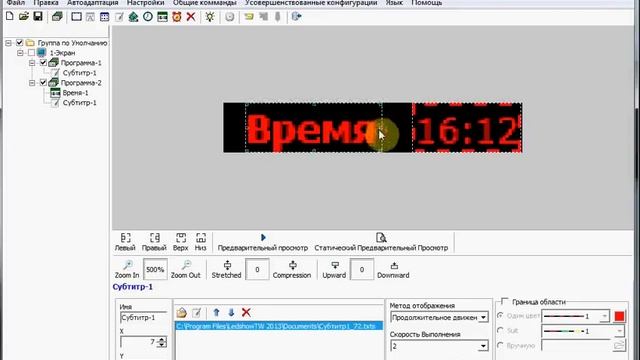Screen dimensions: 640x360
Task: Select Субтитр-1 under Програма-1
Action: coord(80,73)
